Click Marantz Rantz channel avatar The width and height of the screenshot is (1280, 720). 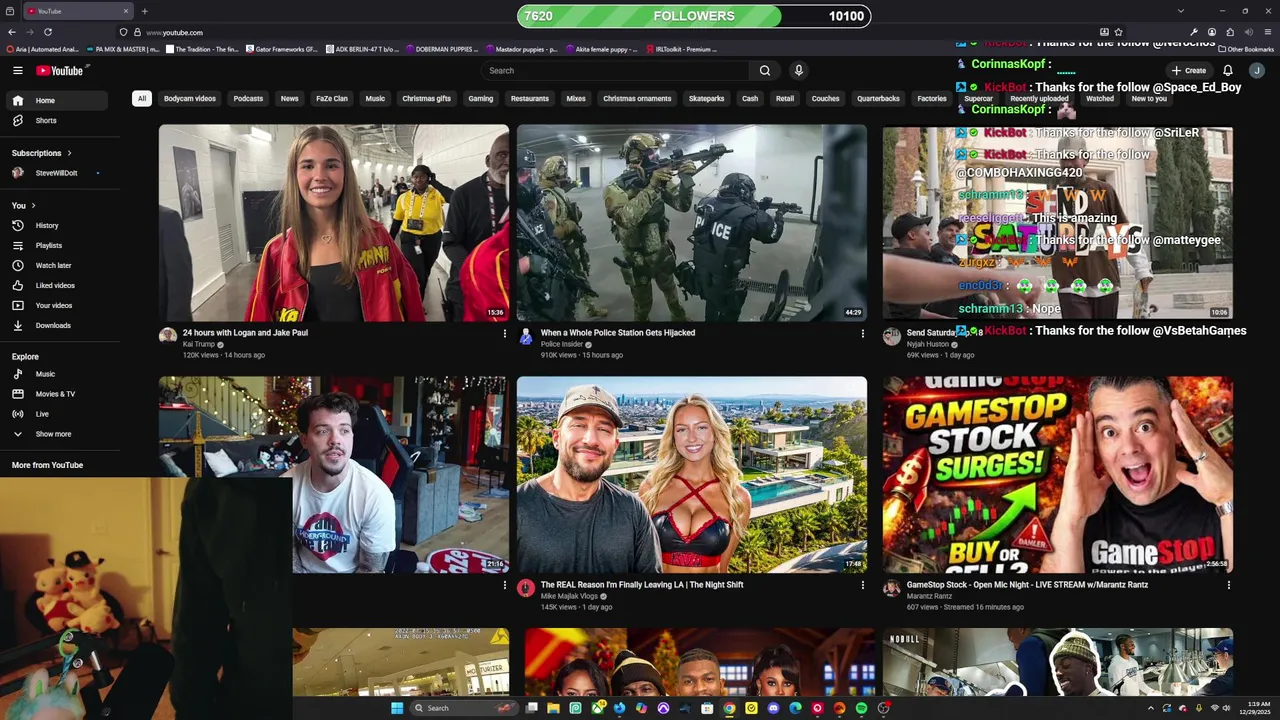tap(892, 588)
